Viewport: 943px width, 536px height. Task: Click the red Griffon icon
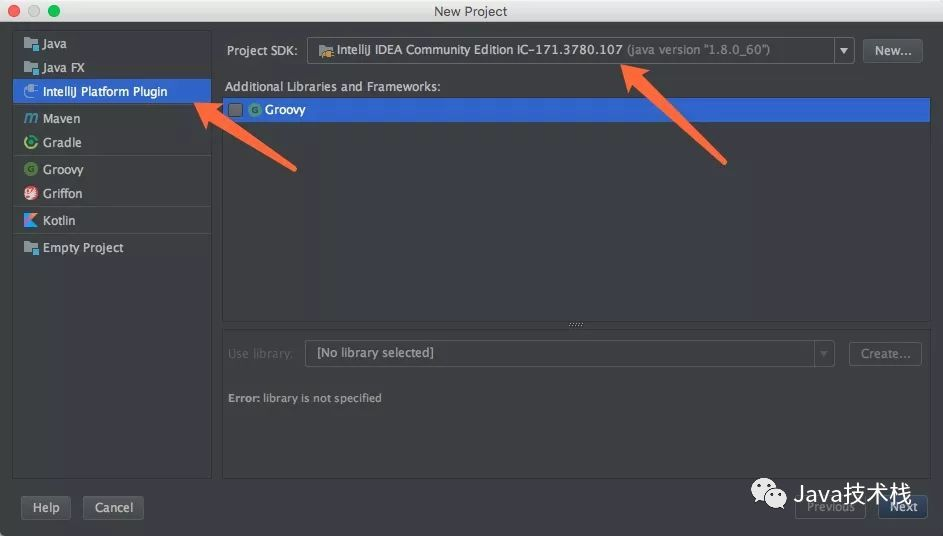tap(31, 194)
